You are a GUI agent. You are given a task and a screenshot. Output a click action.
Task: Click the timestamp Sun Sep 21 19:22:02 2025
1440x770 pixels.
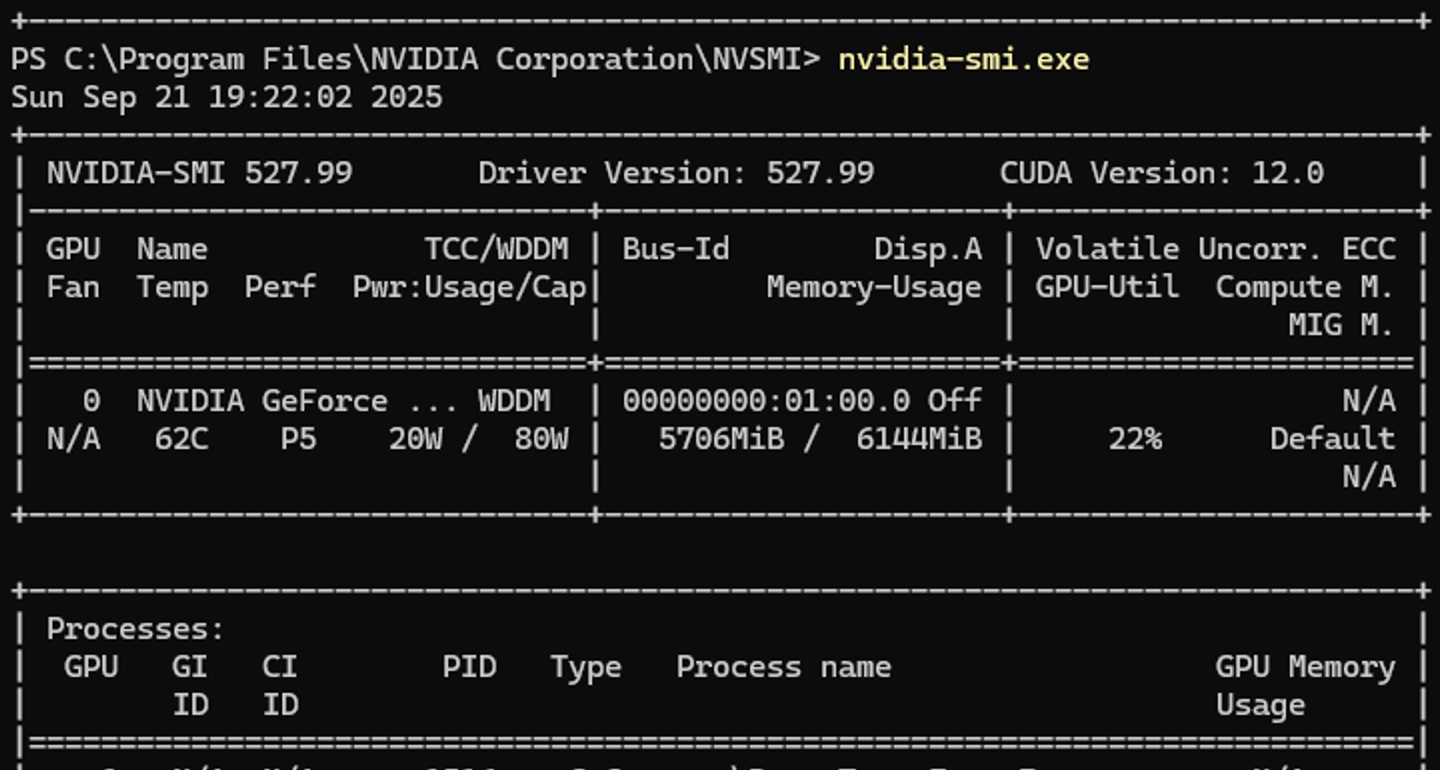(226, 97)
